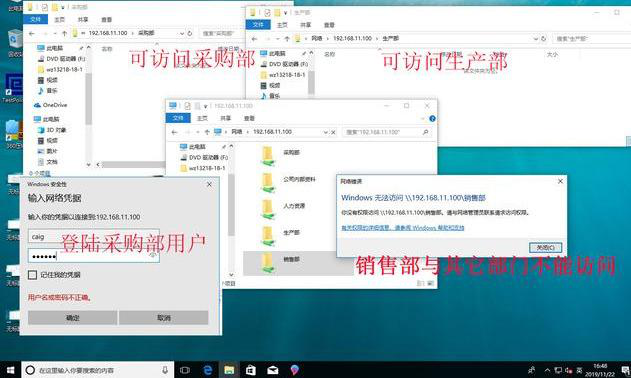
Task: Open the system tray hidden icons arrow
Action: pyautogui.click(x=547, y=370)
